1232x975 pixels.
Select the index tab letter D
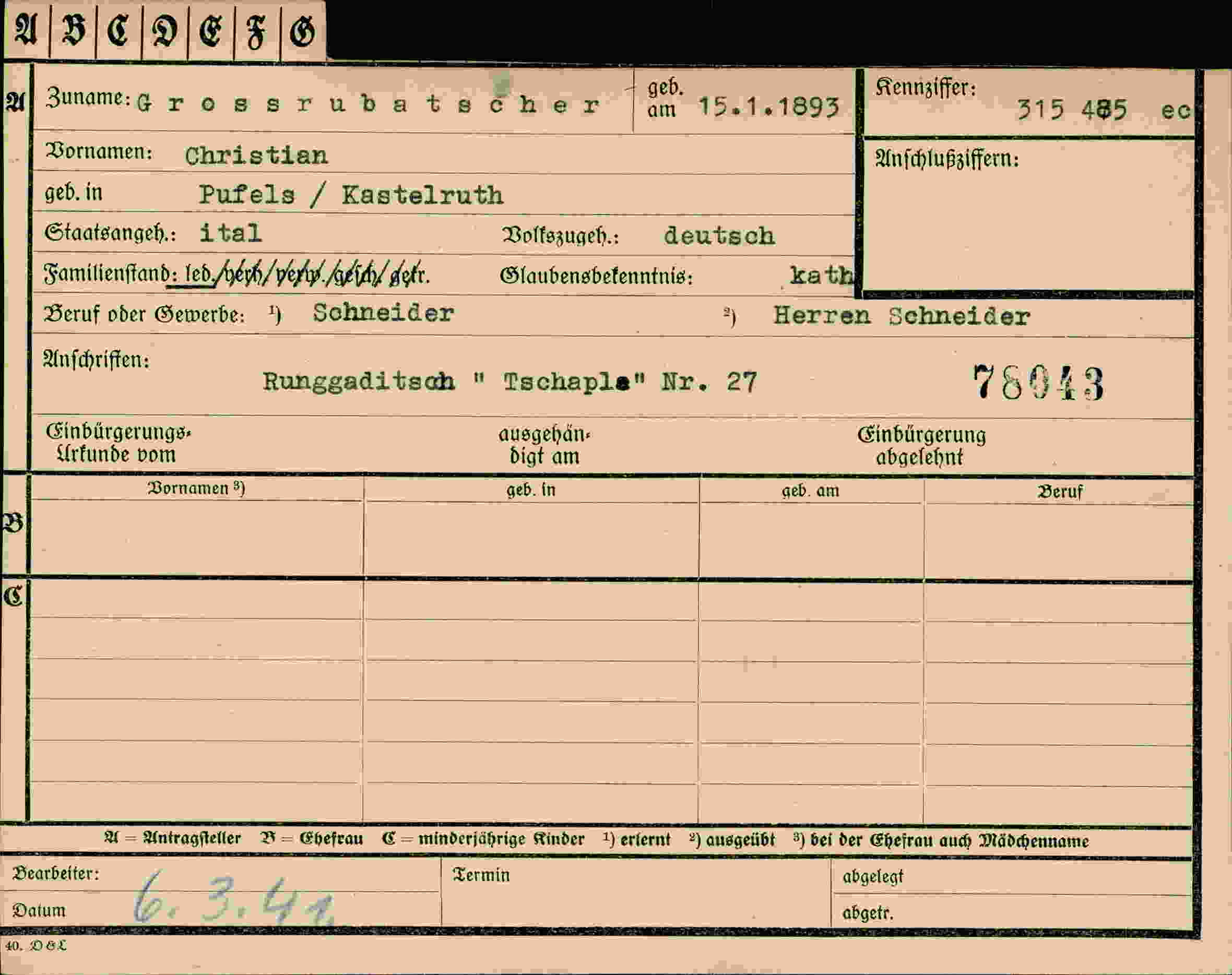[x=164, y=30]
